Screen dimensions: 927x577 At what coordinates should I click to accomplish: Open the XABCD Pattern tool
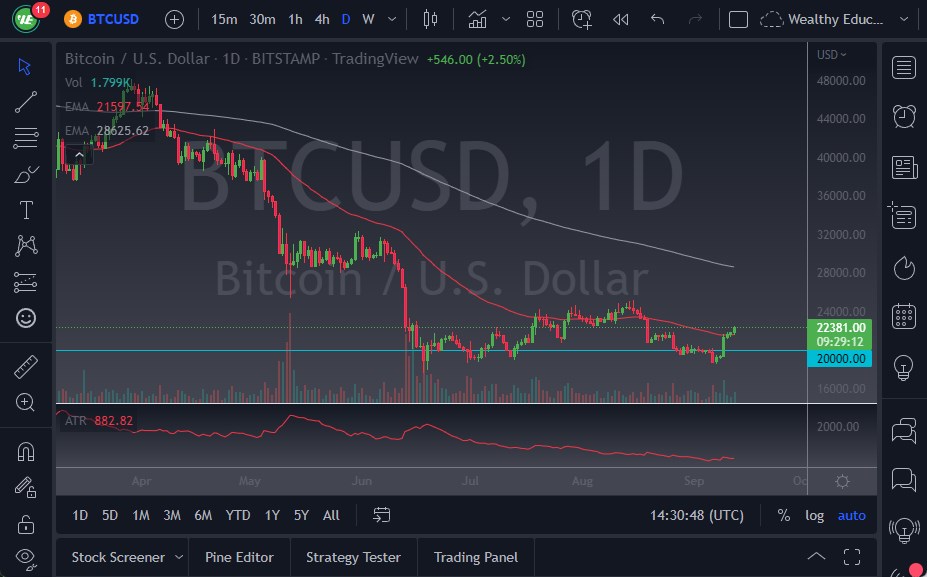click(25, 245)
